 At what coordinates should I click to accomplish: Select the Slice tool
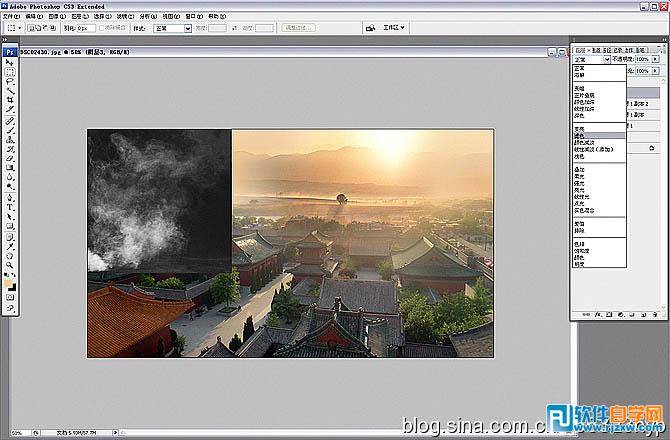10,109
